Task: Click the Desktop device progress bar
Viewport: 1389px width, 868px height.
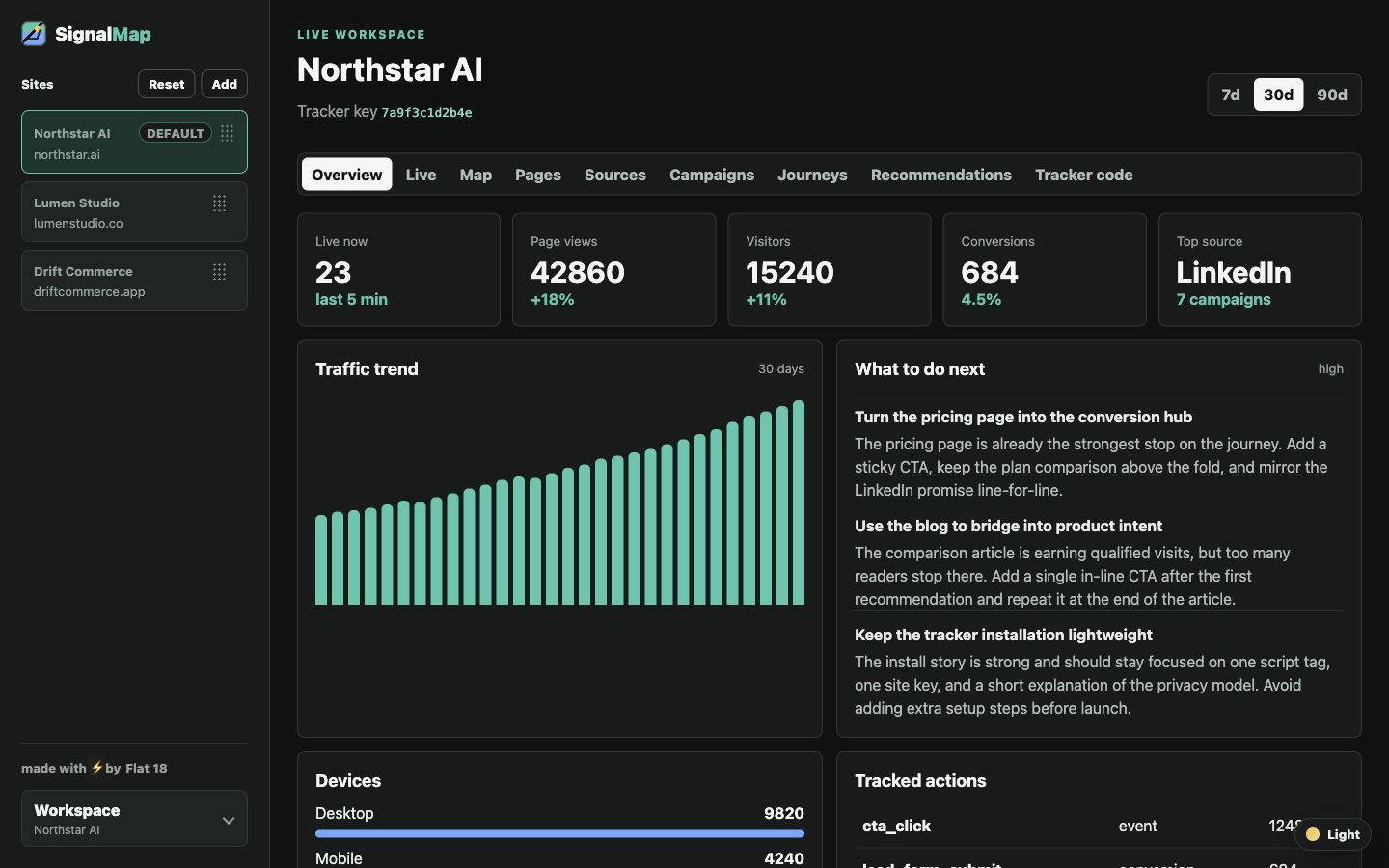Action: click(x=559, y=833)
